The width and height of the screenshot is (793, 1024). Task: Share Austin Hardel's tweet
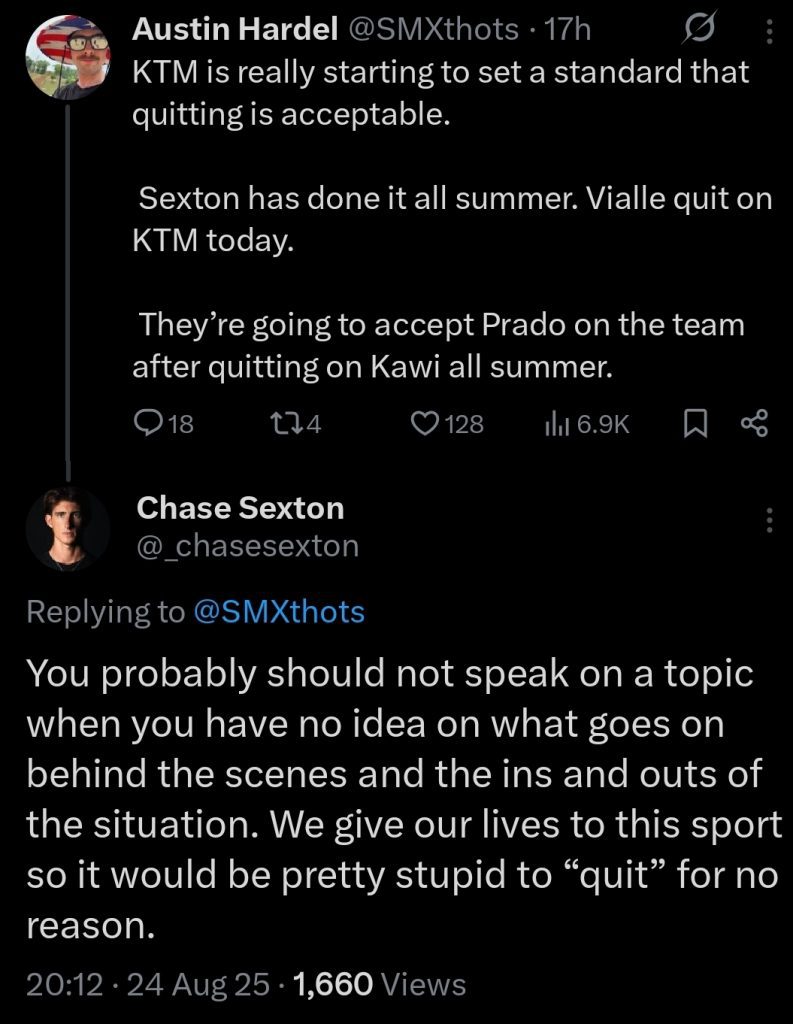pos(754,425)
